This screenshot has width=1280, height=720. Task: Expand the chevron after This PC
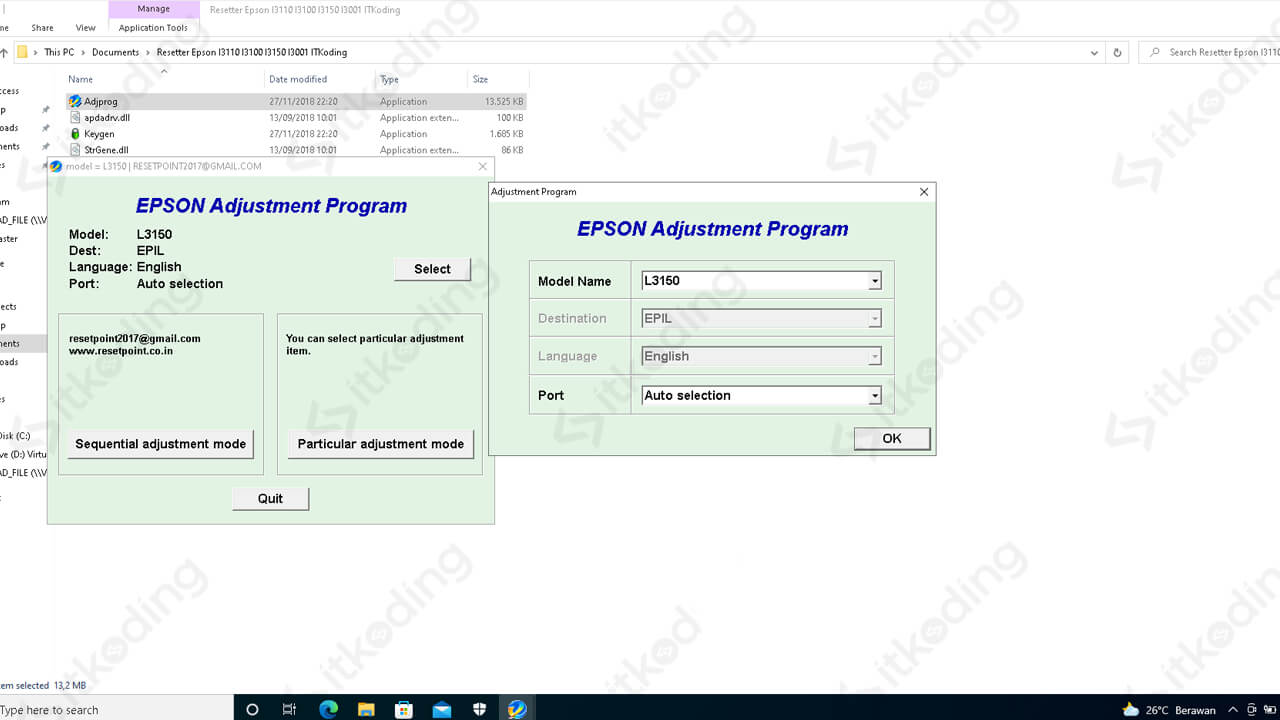click(x=84, y=52)
